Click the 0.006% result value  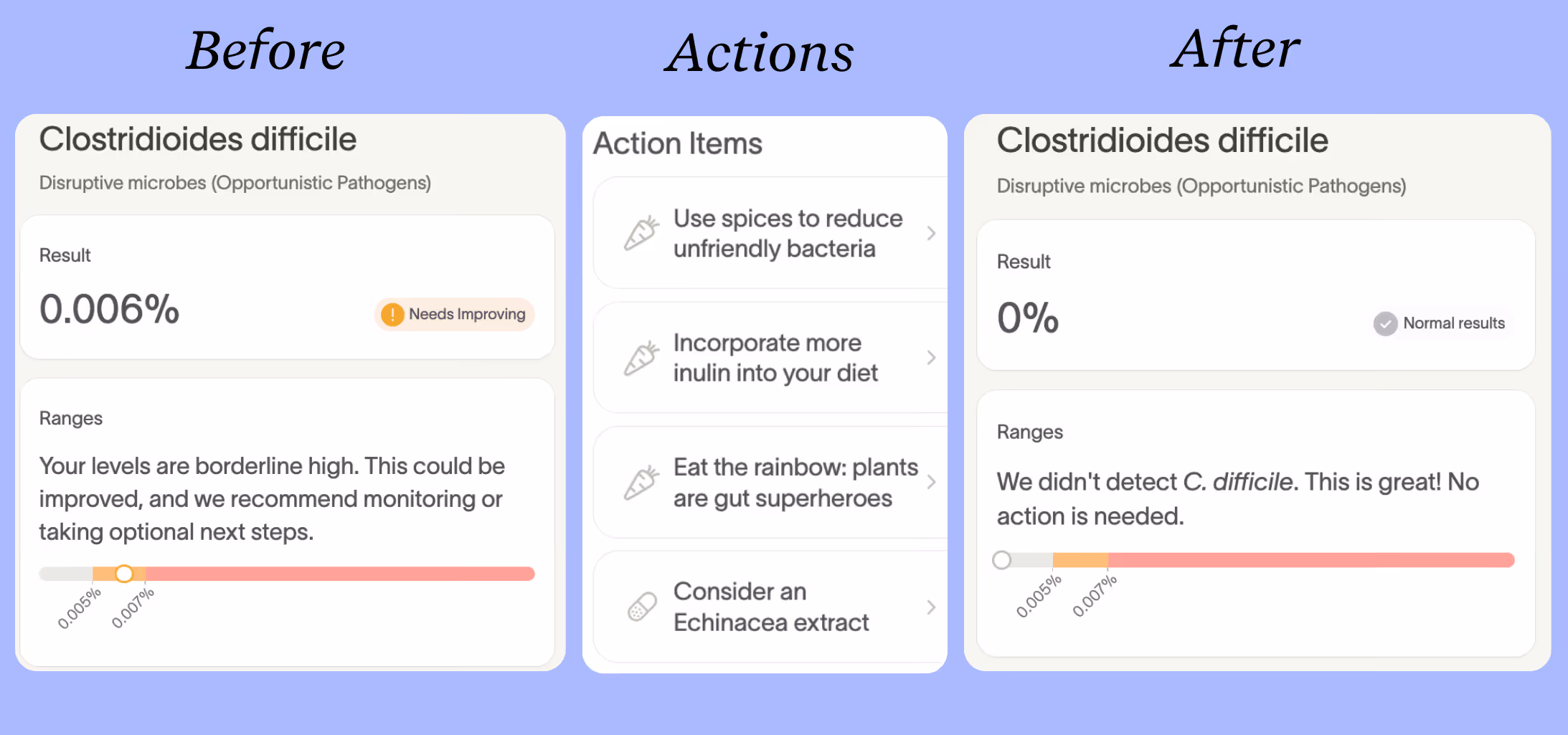tap(109, 309)
